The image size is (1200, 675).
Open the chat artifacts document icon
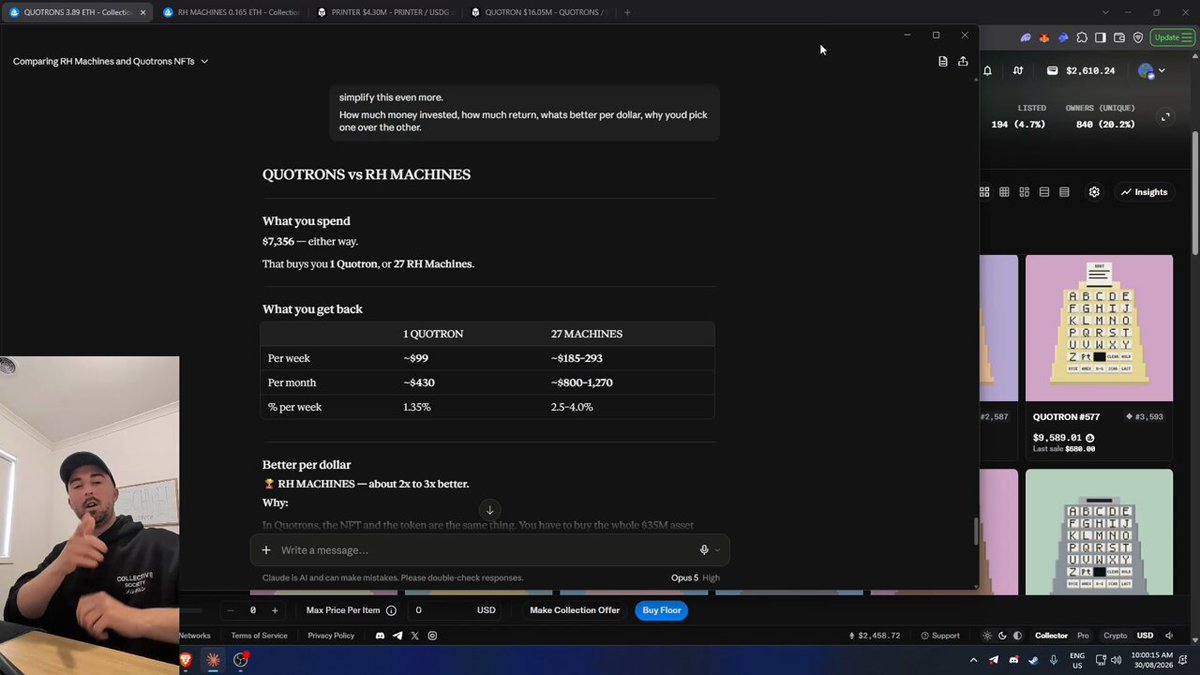click(x=943, y=61)
